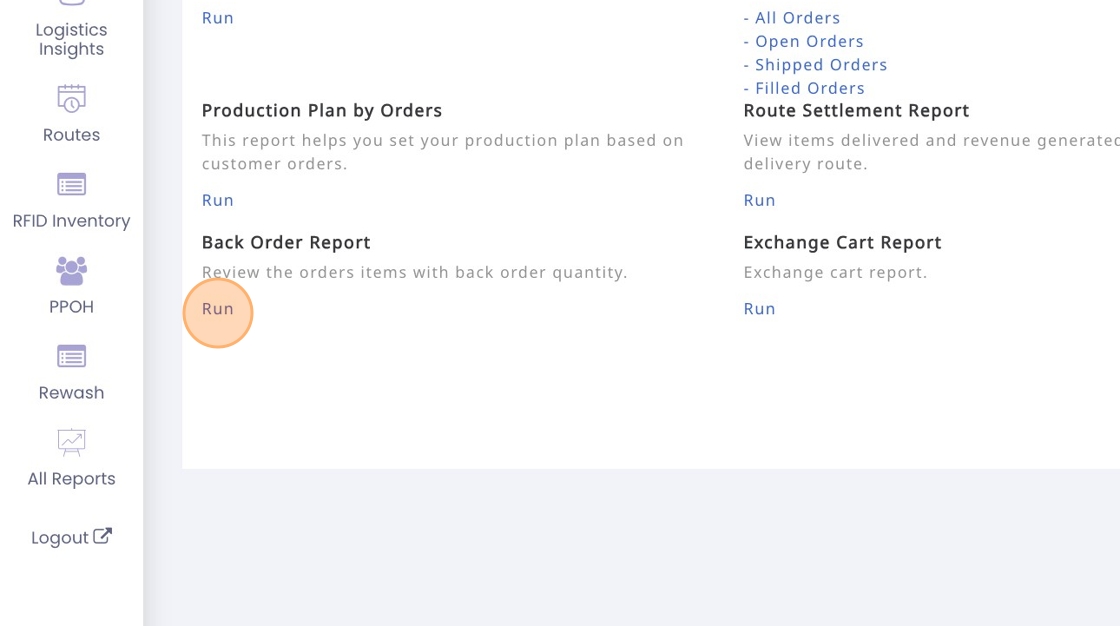Open Logistics Insights from the sidebar text

point(71,40)
